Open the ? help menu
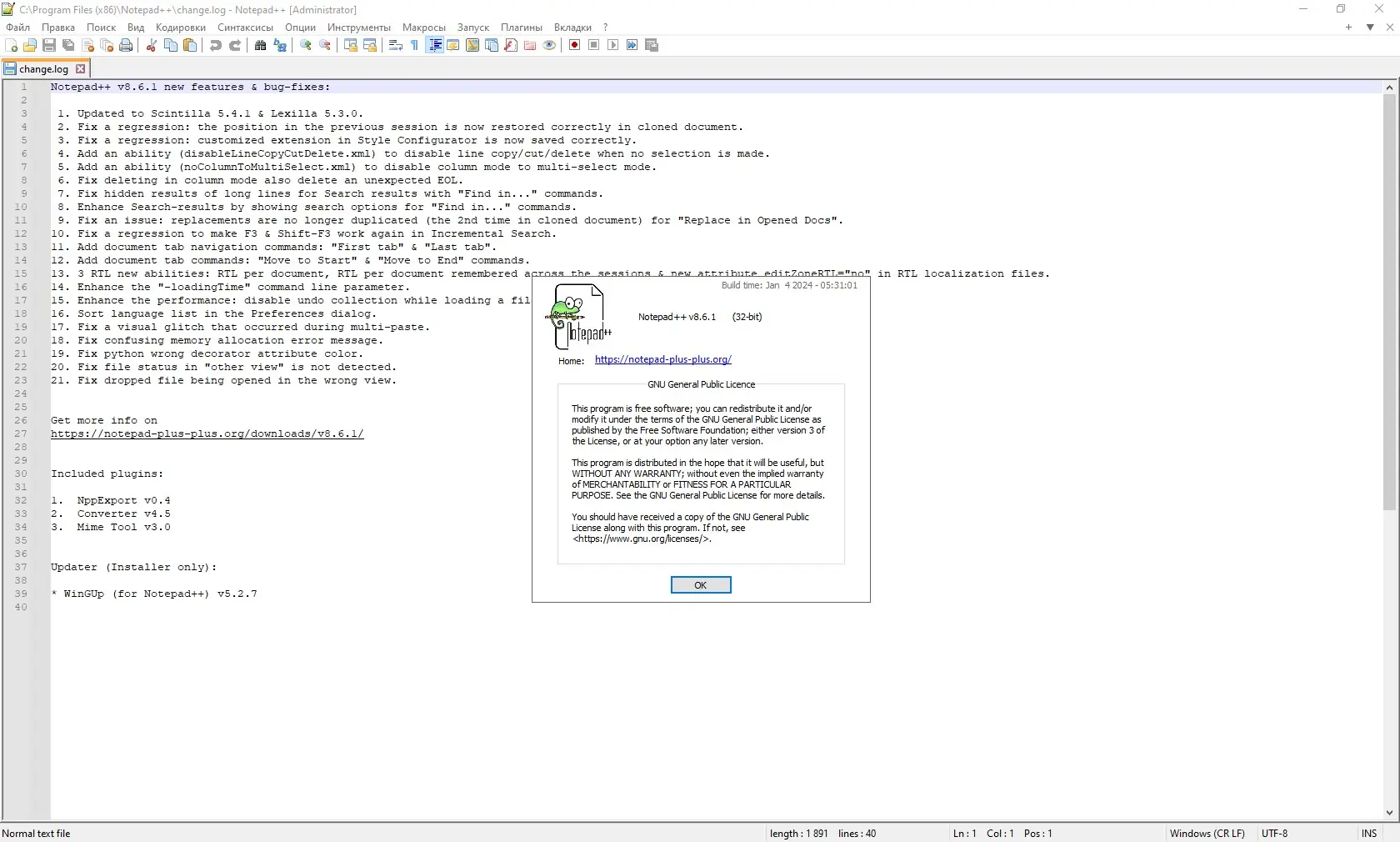 click(x=606, y=28)
